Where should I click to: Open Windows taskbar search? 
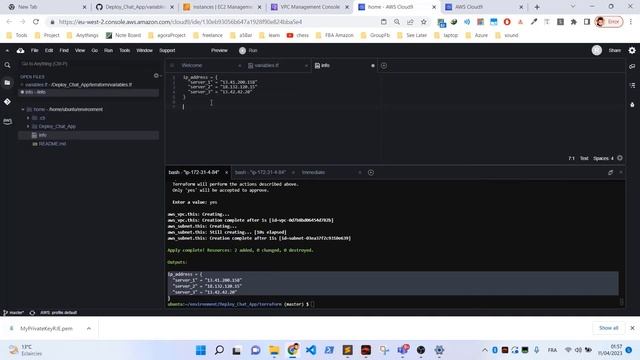(219, 350)
